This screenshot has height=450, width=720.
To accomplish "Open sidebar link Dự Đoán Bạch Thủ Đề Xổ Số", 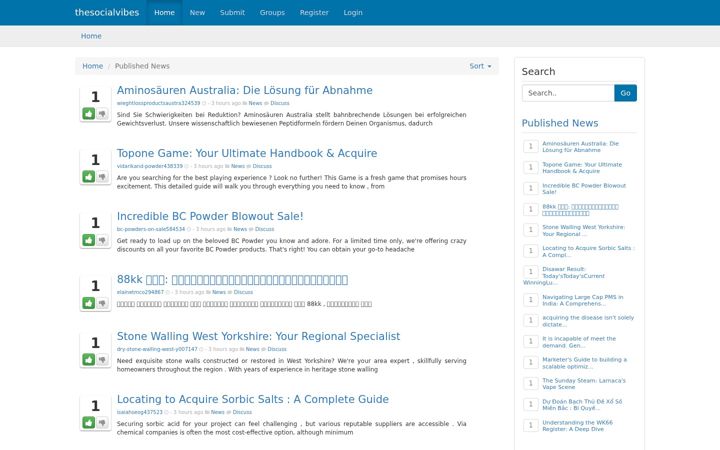I will 582,405.
